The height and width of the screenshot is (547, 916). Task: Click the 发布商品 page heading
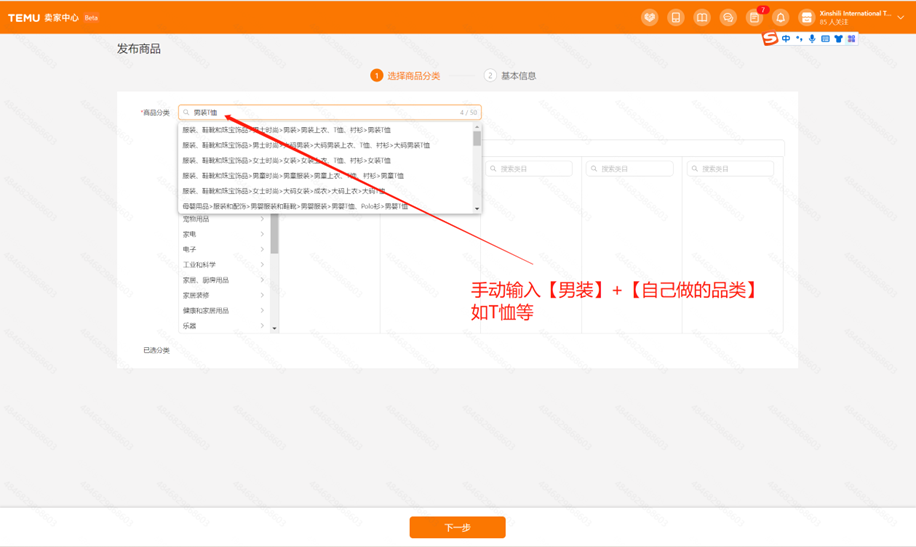tap(138, 49)
